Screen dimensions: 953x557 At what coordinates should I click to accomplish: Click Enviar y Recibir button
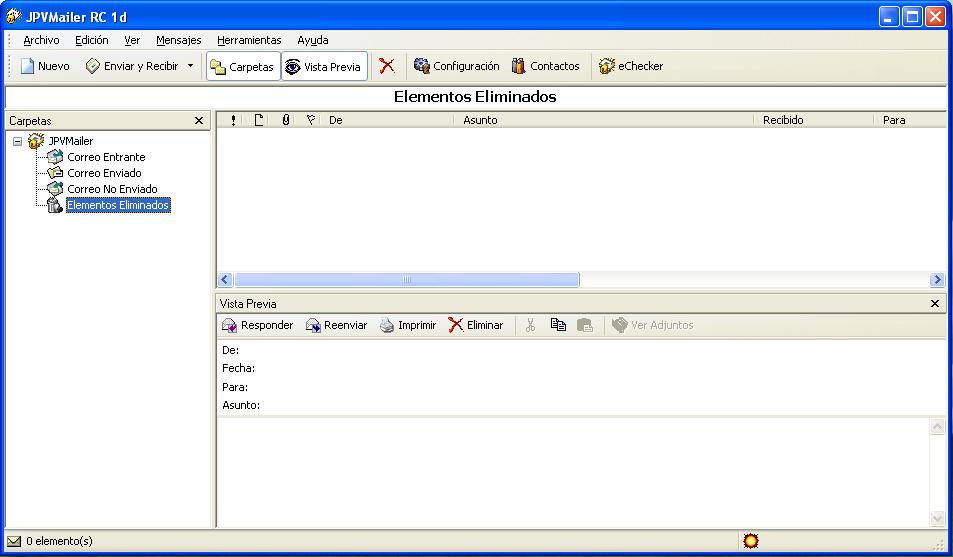(x=132, y=66)
